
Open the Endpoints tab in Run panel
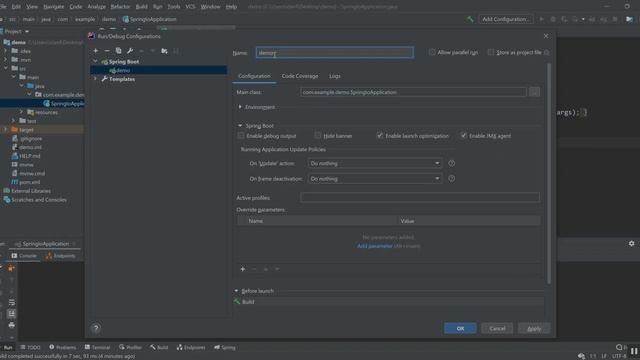tap(61, 256)
